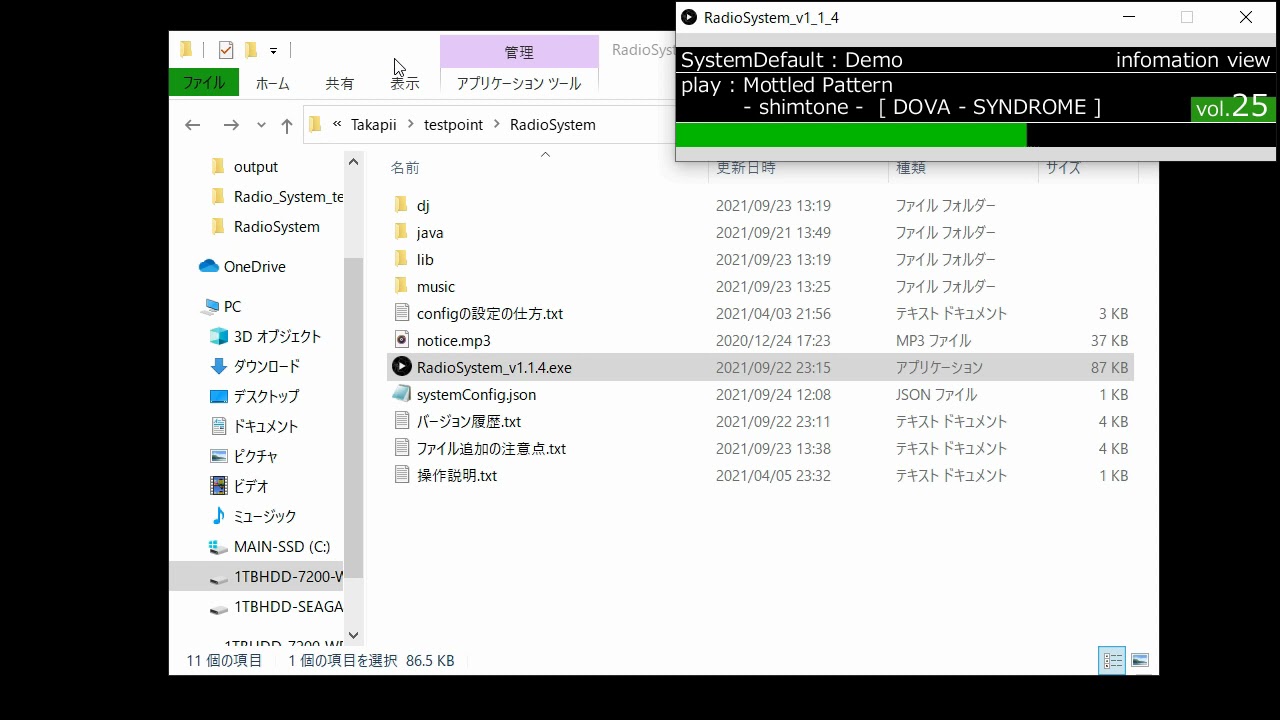Sort by the 種類 column header

point(911,167)
